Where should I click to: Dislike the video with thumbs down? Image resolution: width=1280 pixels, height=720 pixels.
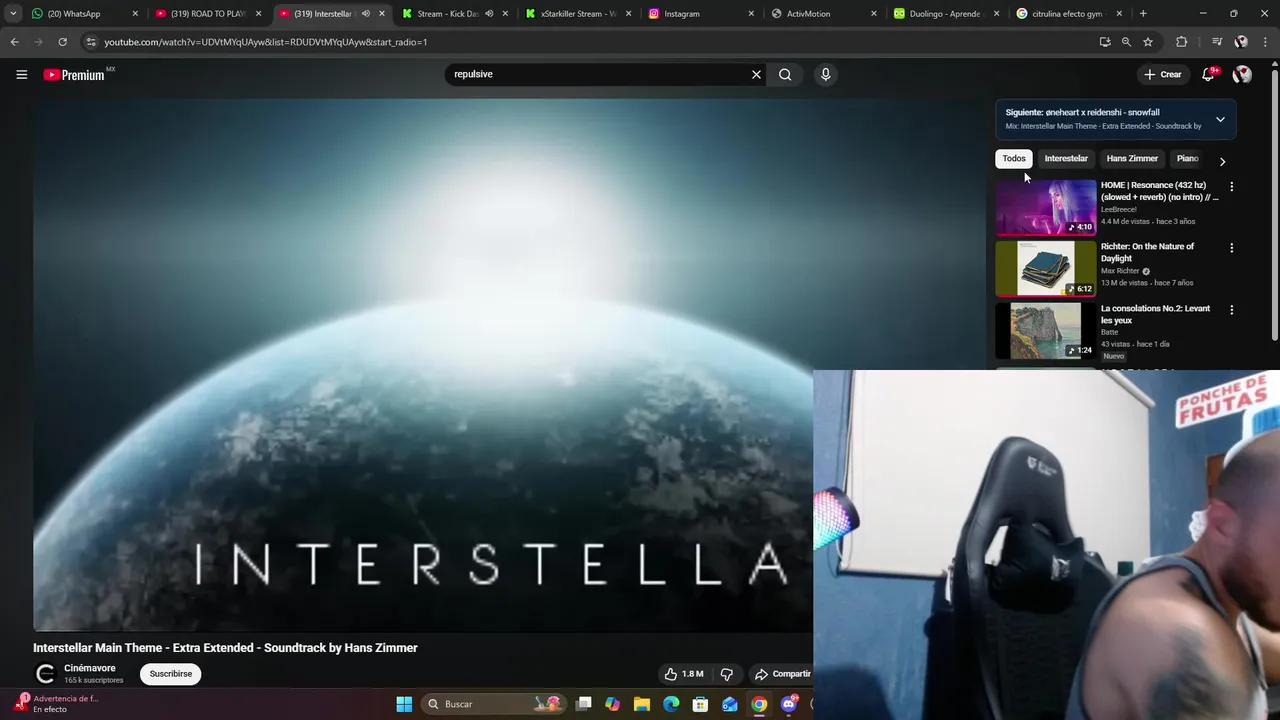click(727, 674)
